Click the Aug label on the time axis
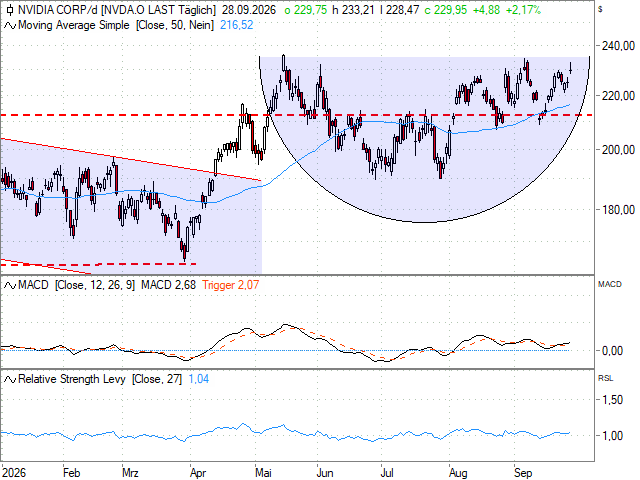The image size is (640, 480). coord(458,473)
